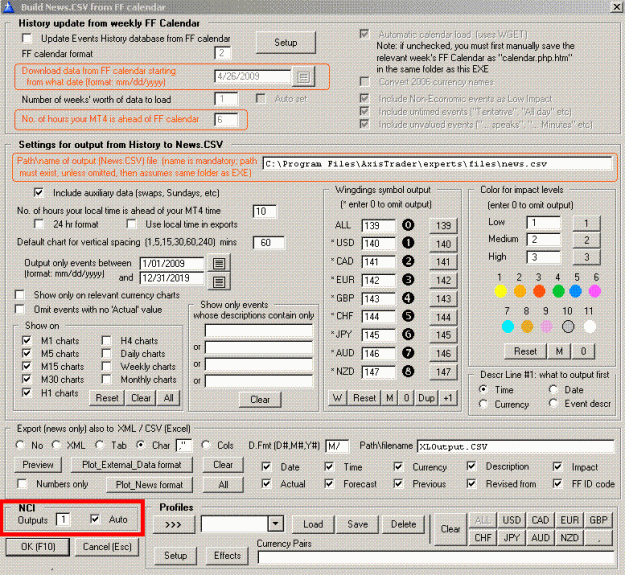625x575 pixels.
Task: Click Preview export button
Action: [x=38, y=465]
